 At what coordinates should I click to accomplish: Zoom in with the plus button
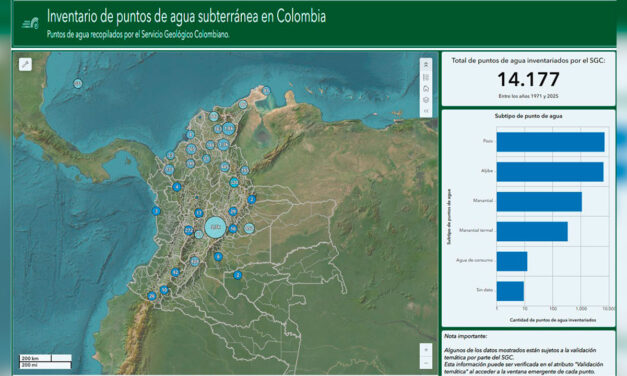(x=426, y=350)
